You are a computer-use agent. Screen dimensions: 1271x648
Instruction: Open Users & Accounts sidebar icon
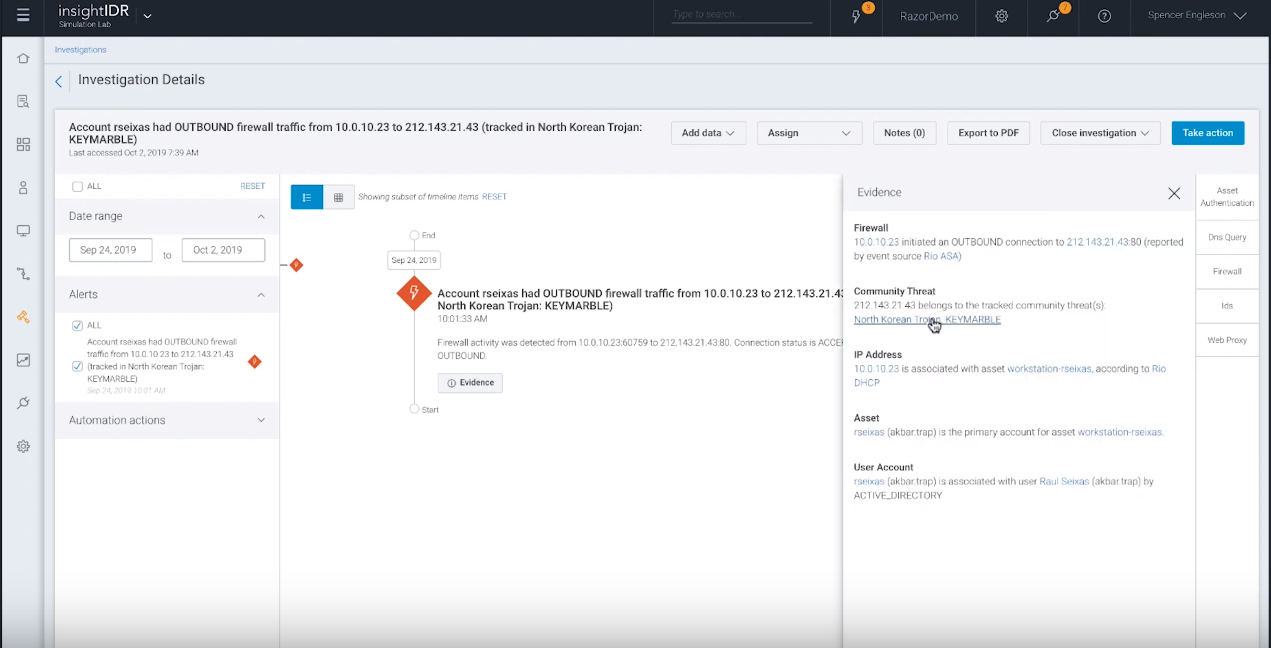(x=23, y=187)
